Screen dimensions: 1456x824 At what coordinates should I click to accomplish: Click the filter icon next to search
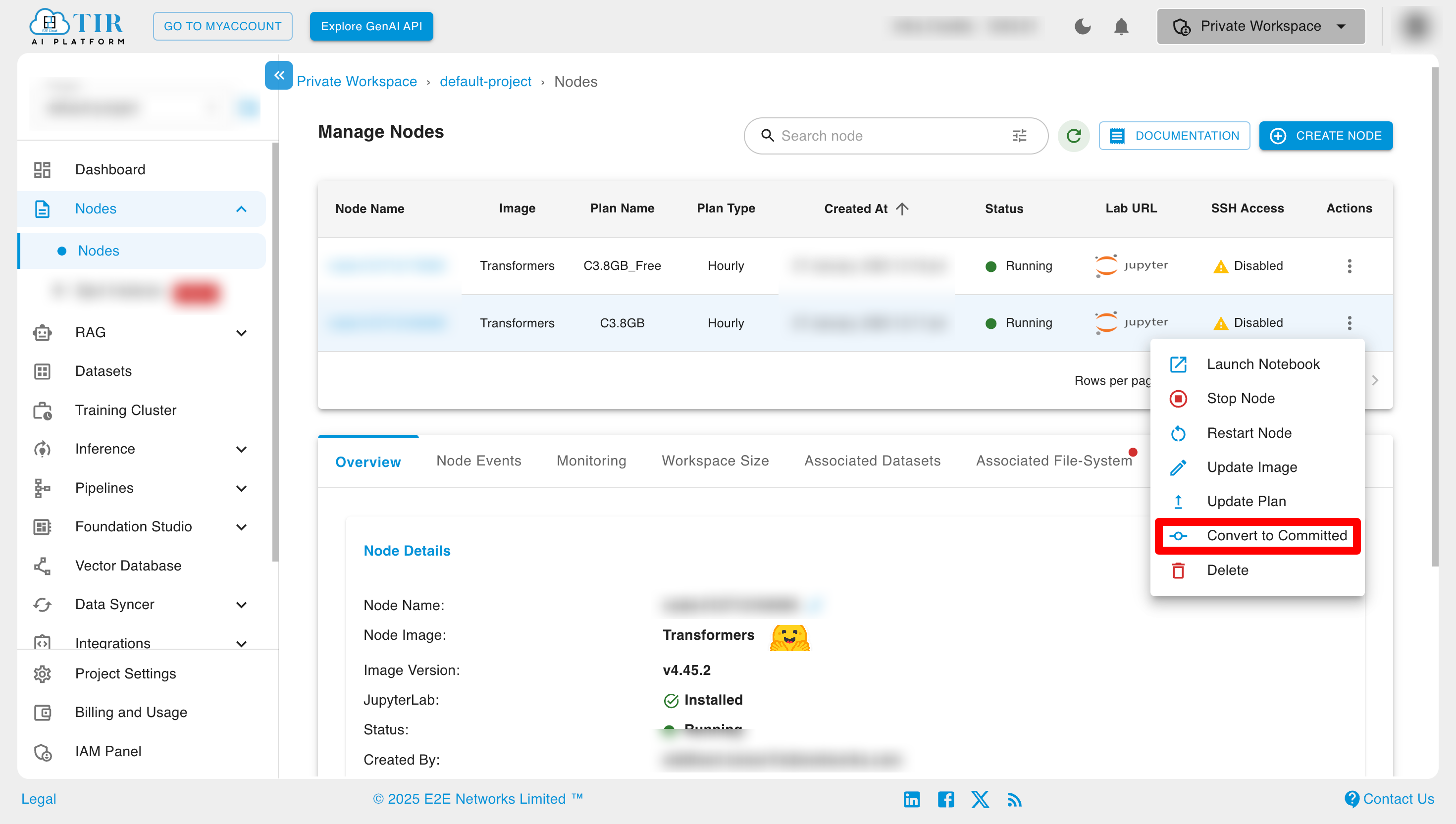(x=1019, y=135)
